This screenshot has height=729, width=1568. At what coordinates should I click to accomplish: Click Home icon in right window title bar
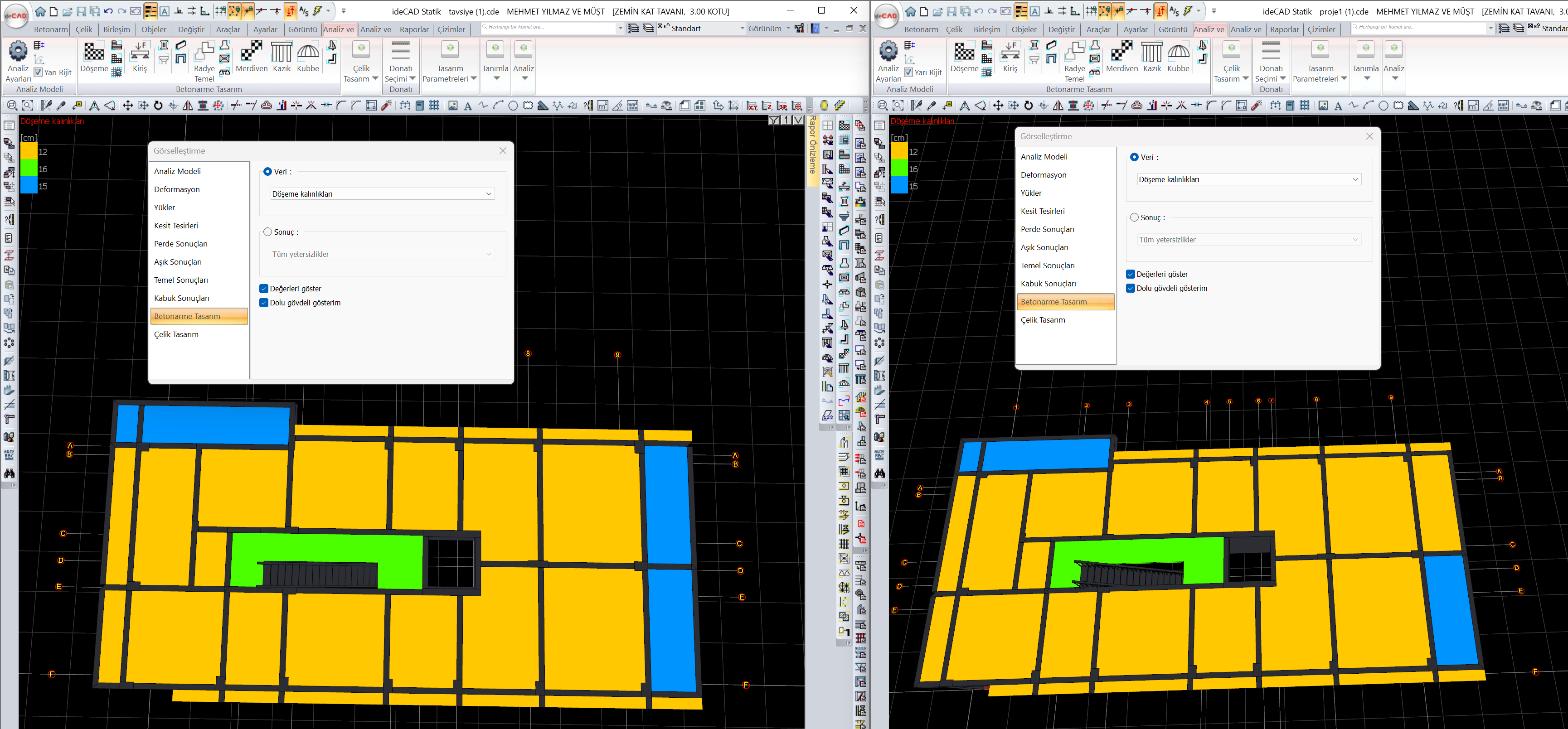[911, 11]
